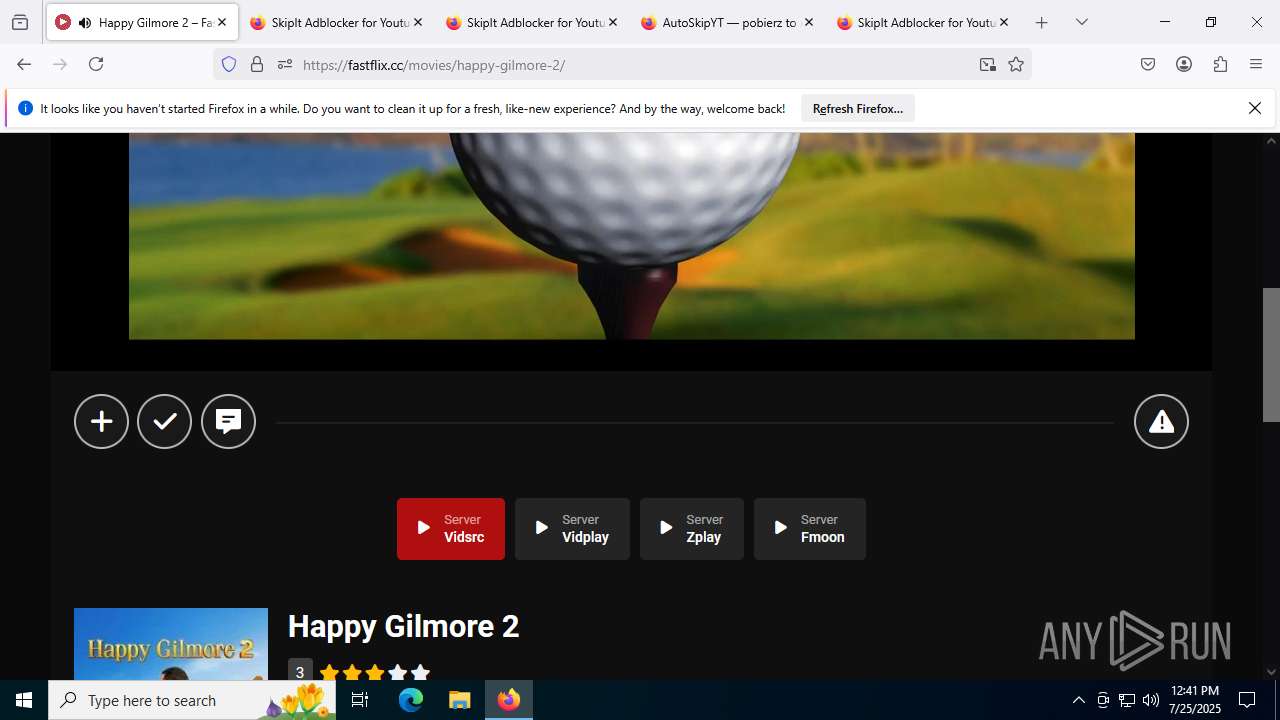The image size is (1280, 720).
Task: Open volume control in system tray
Action: point(1151,700)
